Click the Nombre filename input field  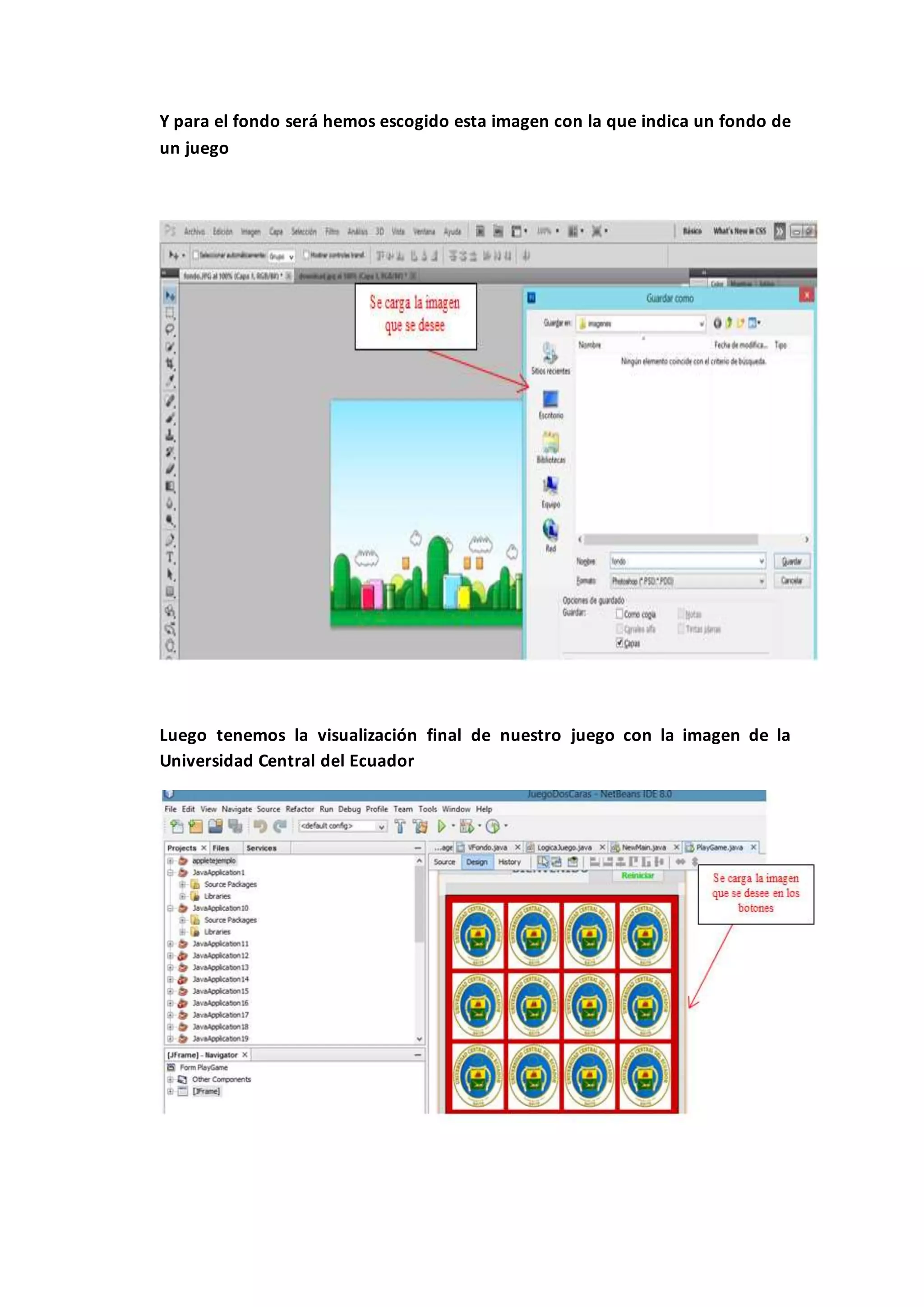(x=683, y=561)
